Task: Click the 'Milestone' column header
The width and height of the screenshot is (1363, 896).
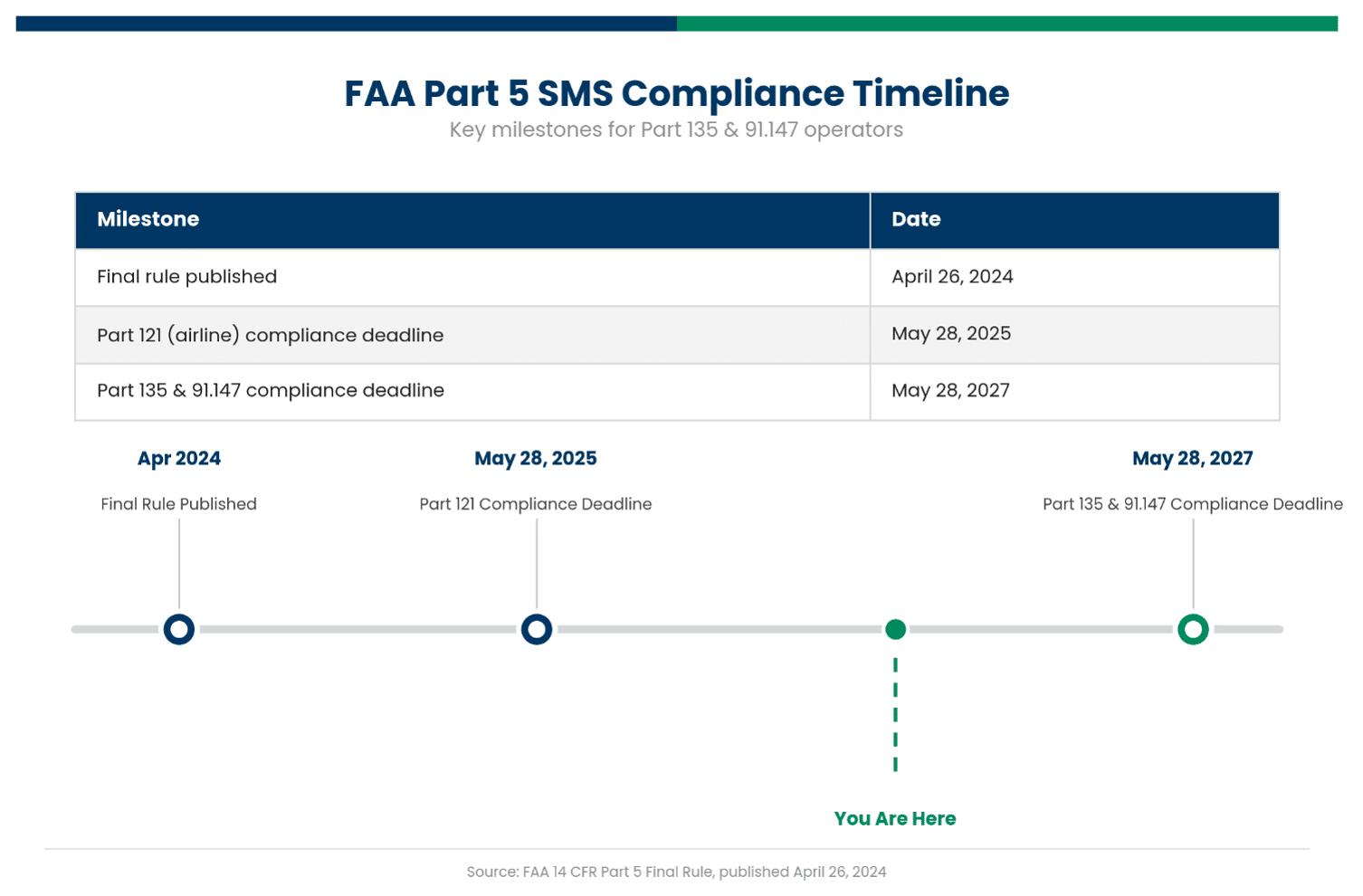Action: point(472,220)
